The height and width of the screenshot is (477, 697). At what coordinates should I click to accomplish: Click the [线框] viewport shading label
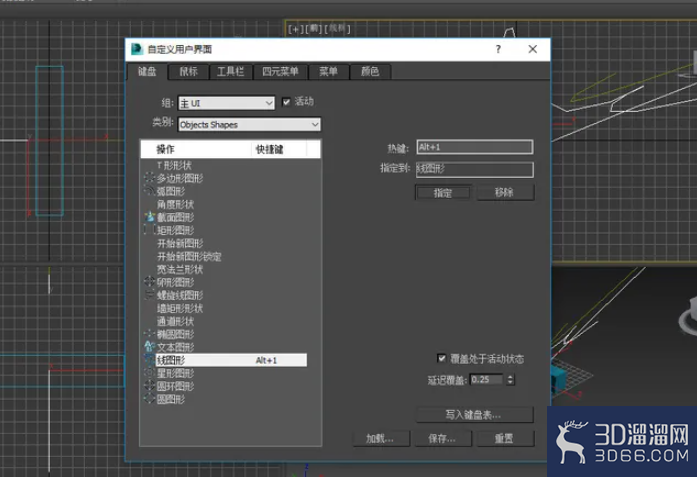pos(337,29)
